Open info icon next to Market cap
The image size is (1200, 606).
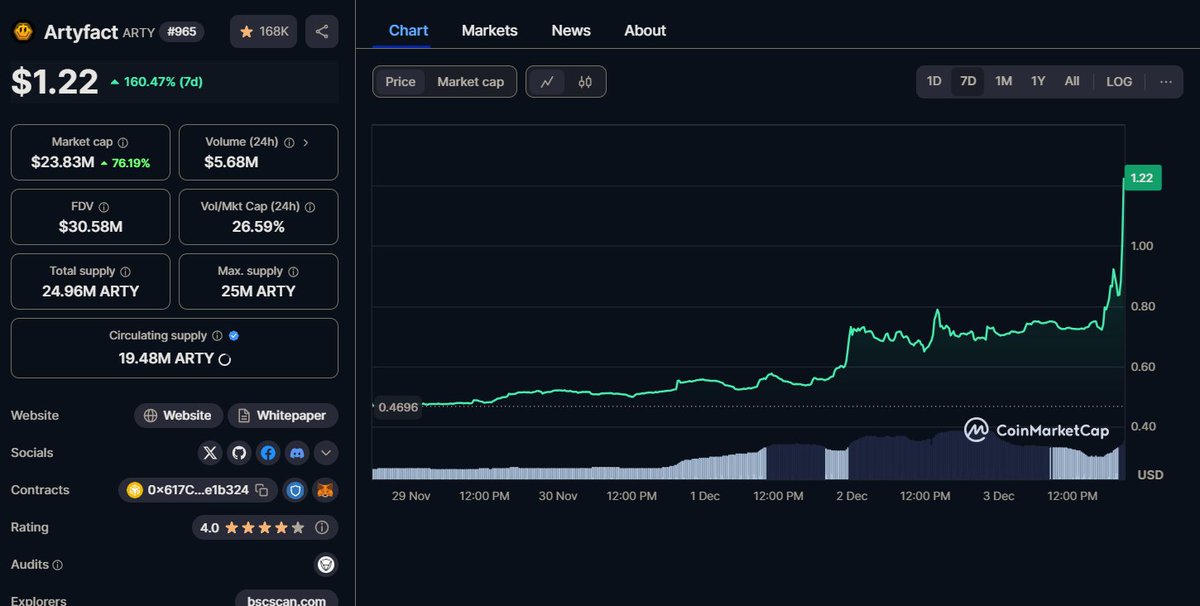[x=123, y=143]
